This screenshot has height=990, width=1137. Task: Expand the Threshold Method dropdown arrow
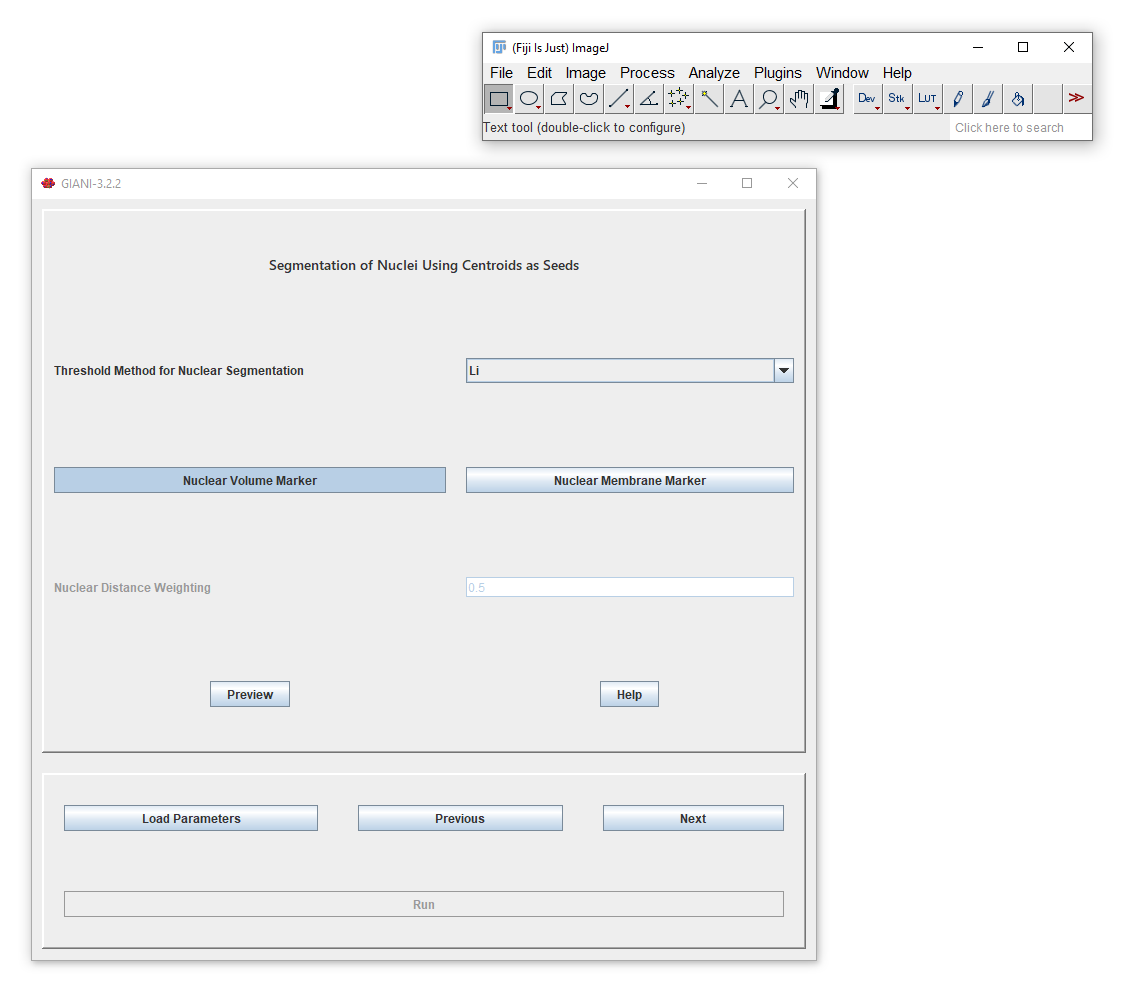pos(783,371)
